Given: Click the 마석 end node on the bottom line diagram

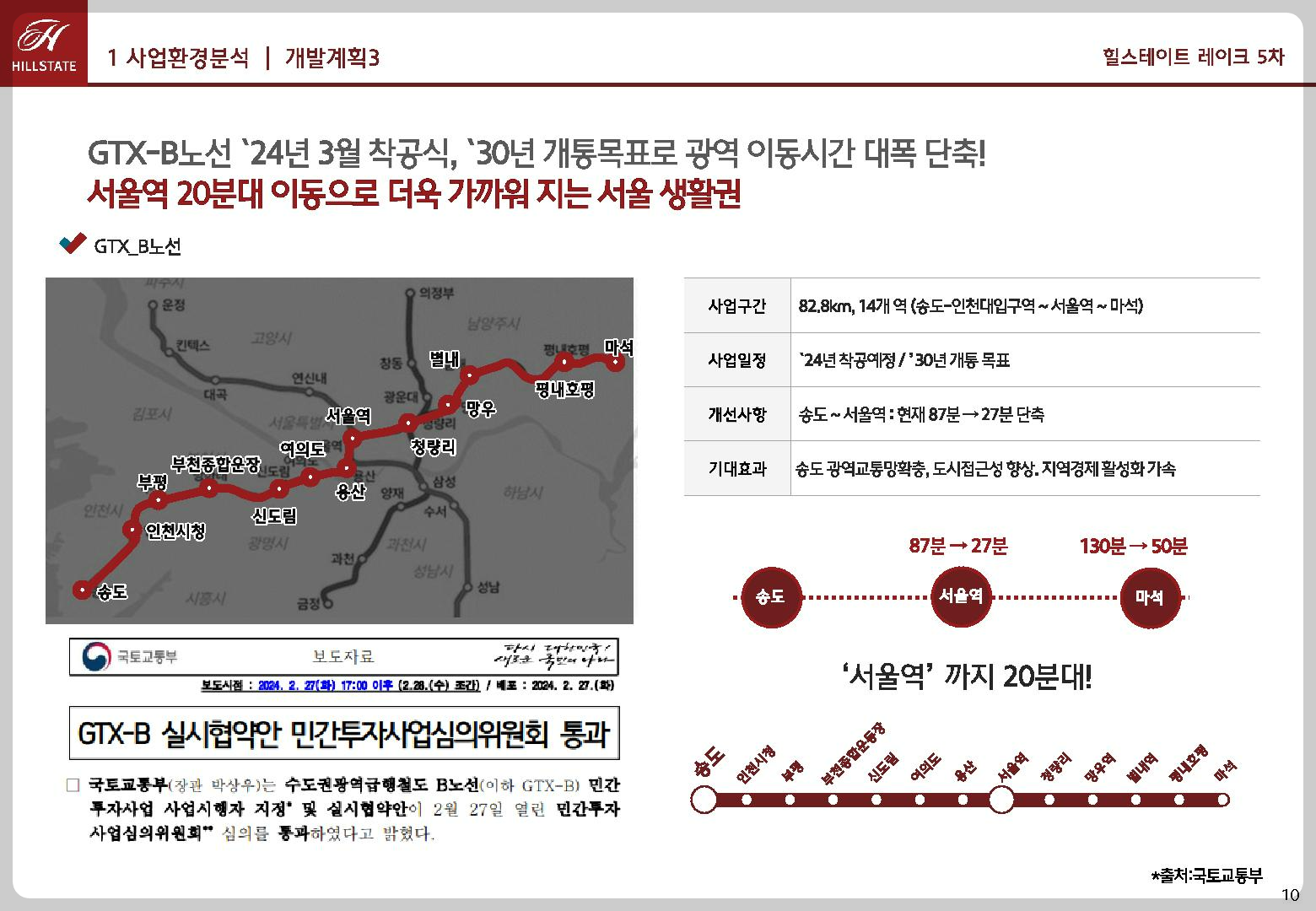Looking at the screenshot, I should pyautogui.click(x=1223, y=800).
